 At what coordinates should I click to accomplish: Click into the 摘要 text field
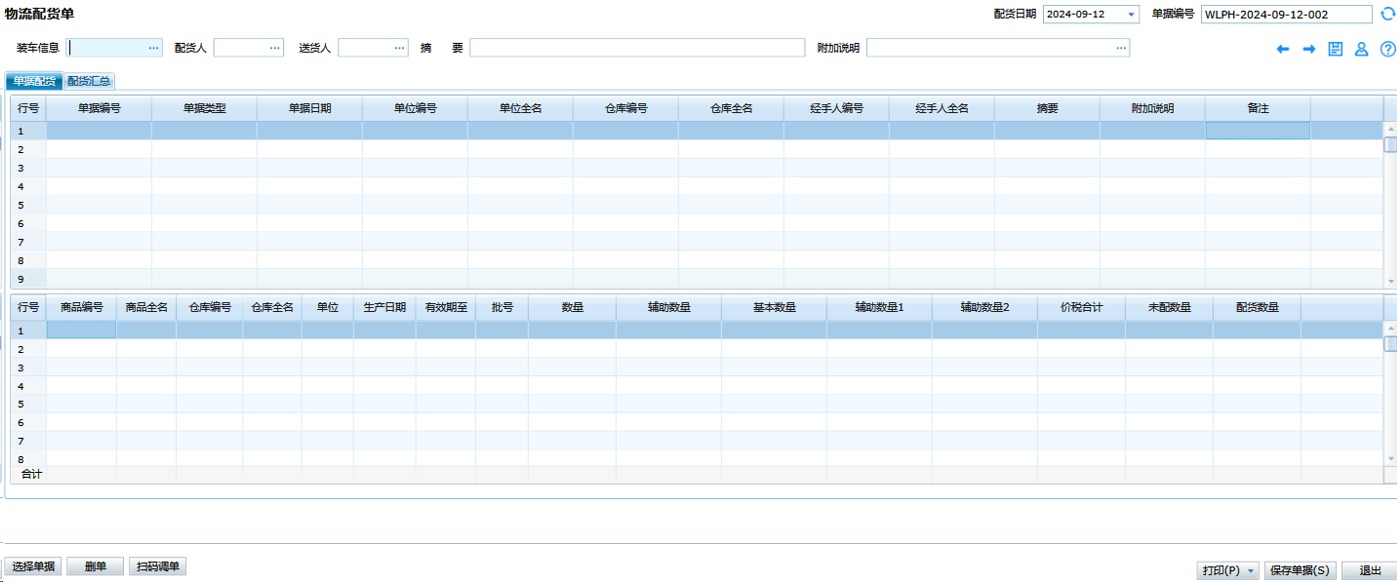tap(636, 48)
